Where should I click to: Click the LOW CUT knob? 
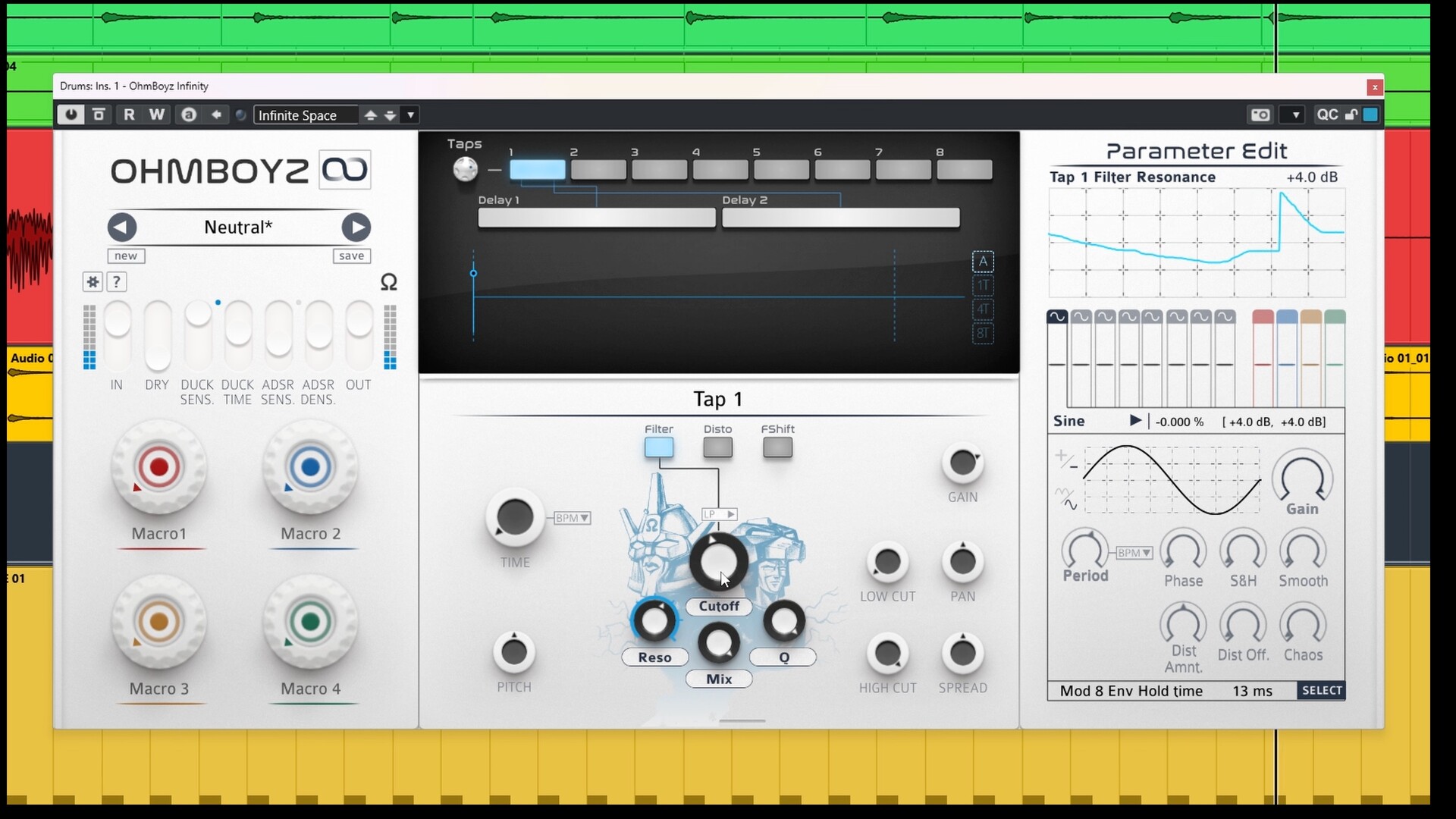[887, 562]
